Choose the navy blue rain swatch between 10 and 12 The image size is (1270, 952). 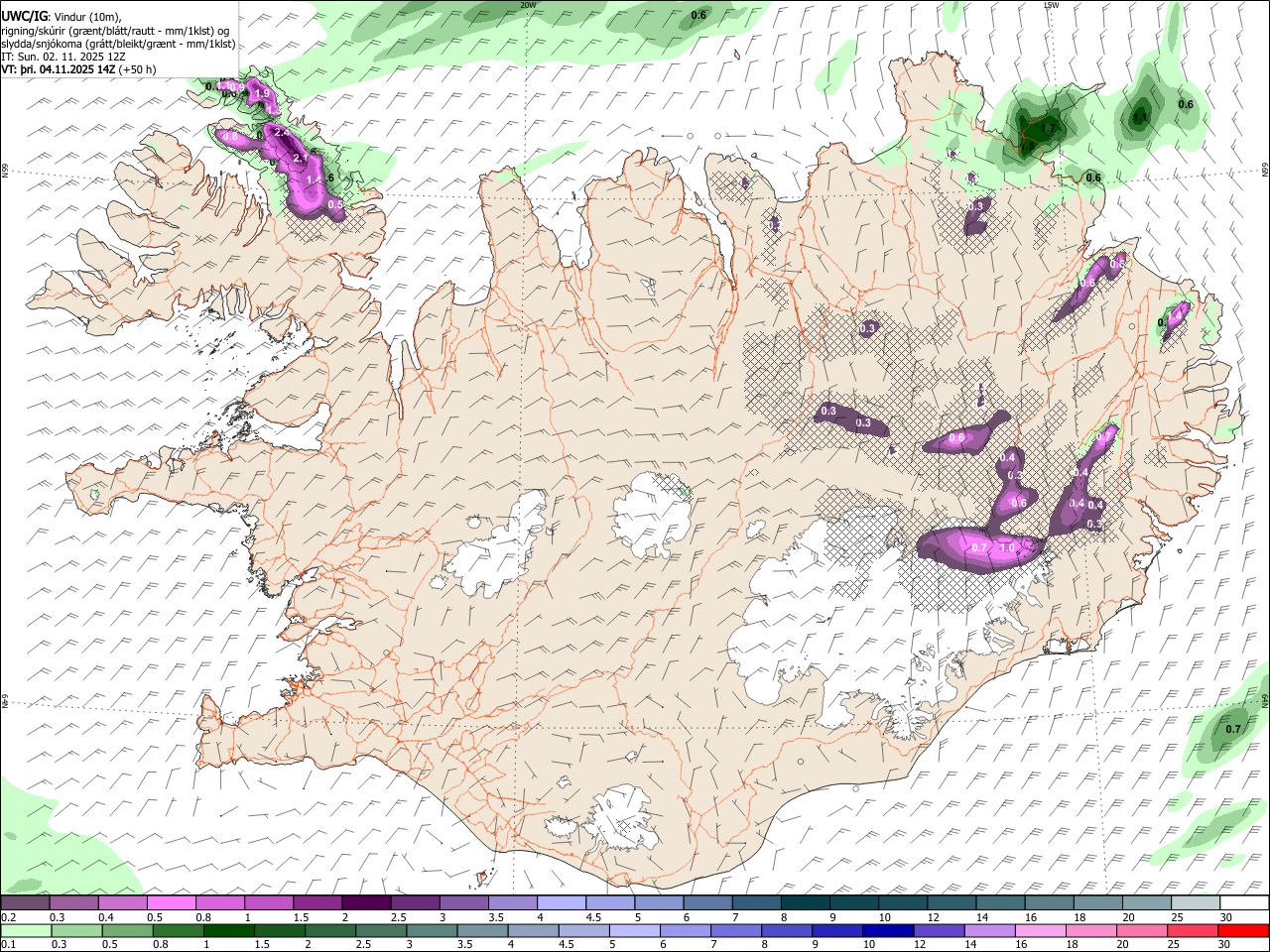pos(887,931)
